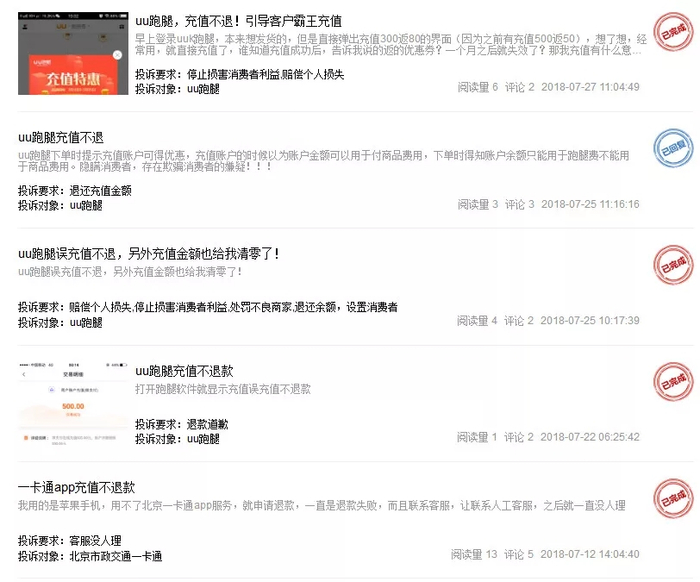Viewport: 700px width, 582px height.
Task: Click 阅读量 6 on the first complaint
Action: pyautogui.click(x=478, y=87)
